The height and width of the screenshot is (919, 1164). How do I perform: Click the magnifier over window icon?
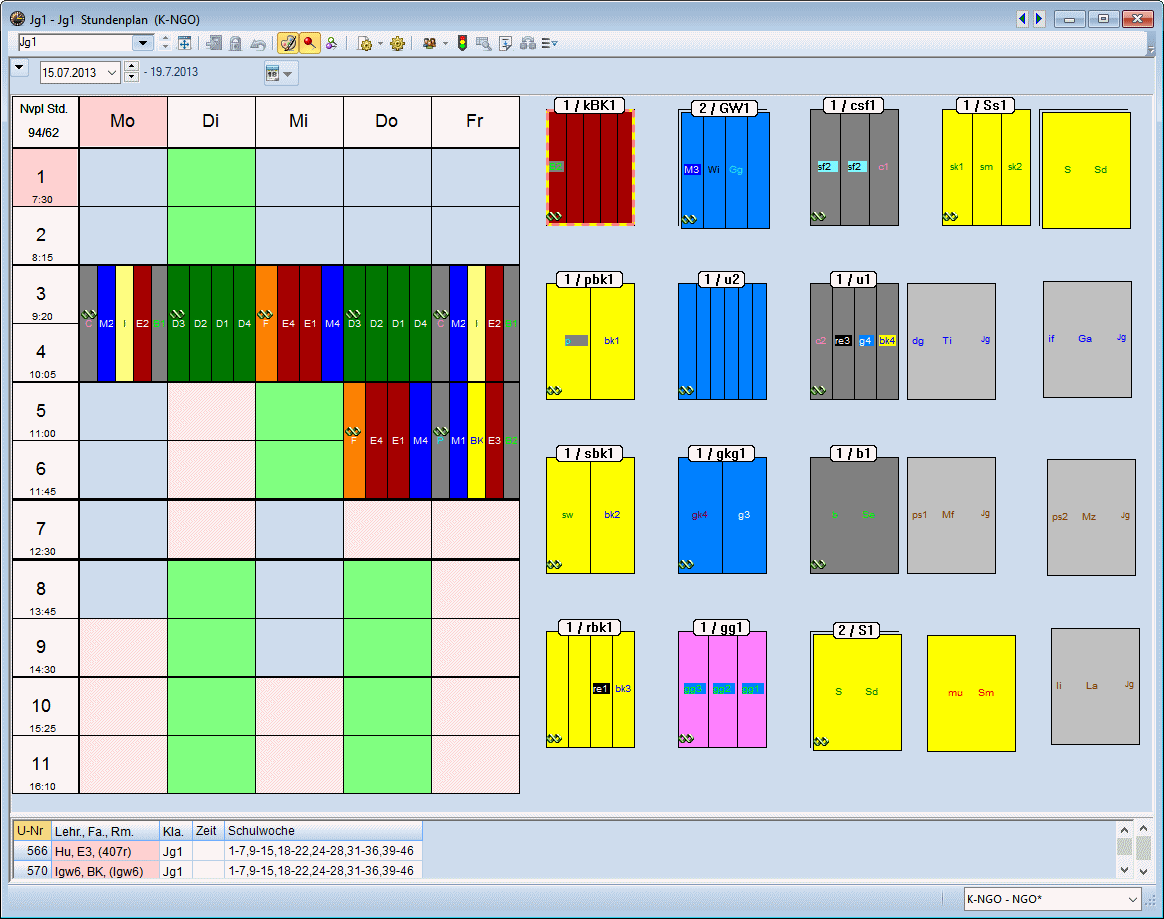coord(484,43)
